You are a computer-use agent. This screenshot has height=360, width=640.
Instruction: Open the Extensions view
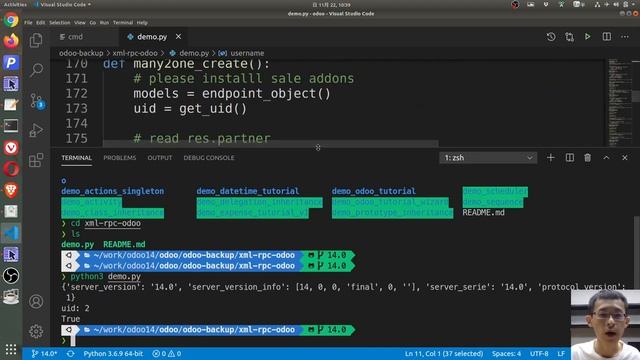(x=36, y=160)
